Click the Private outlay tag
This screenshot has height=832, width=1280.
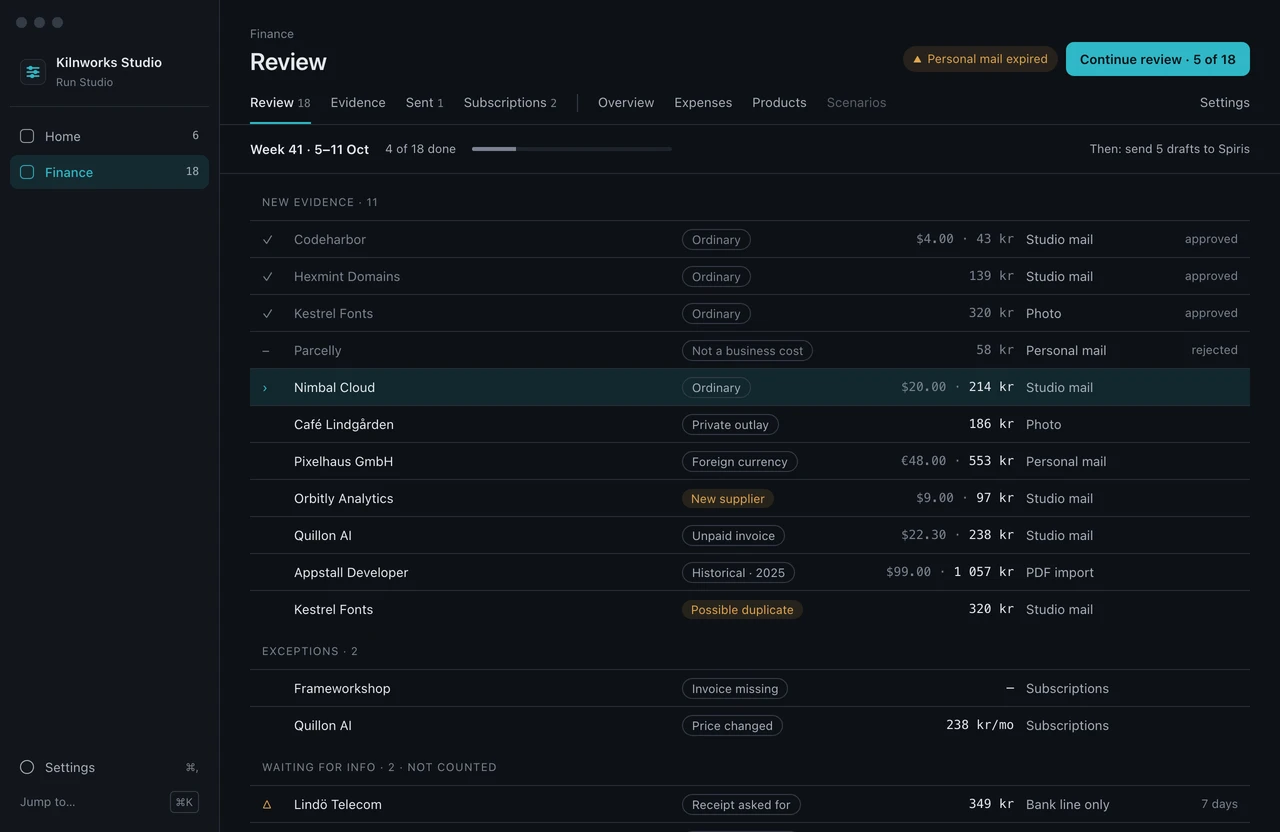coord(730,425)
